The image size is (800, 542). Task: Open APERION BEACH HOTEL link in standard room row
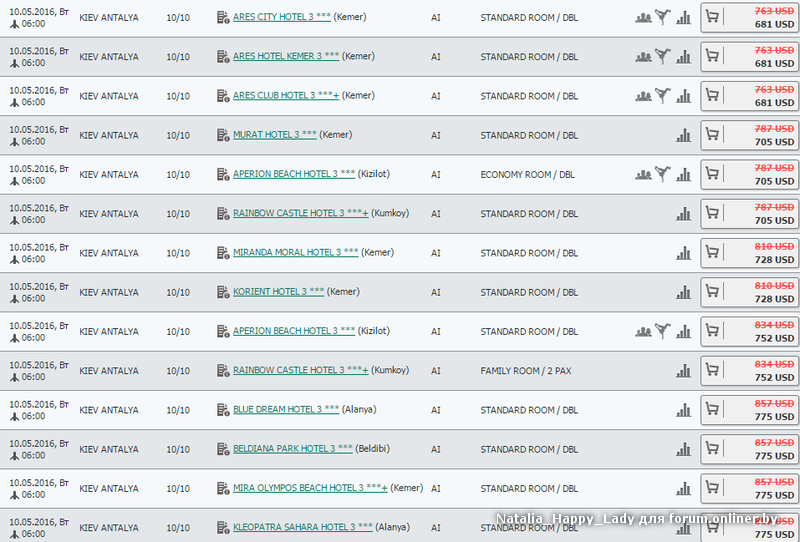click(294, 331)
